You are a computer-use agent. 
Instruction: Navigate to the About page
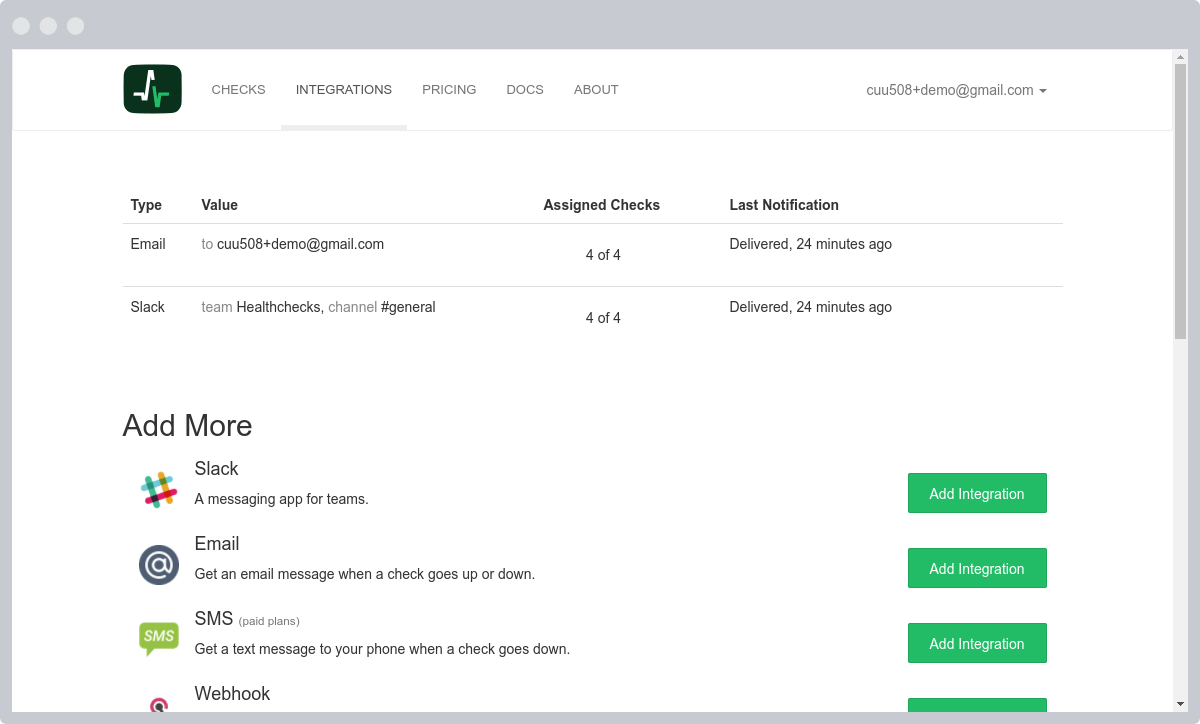[596, 90]
